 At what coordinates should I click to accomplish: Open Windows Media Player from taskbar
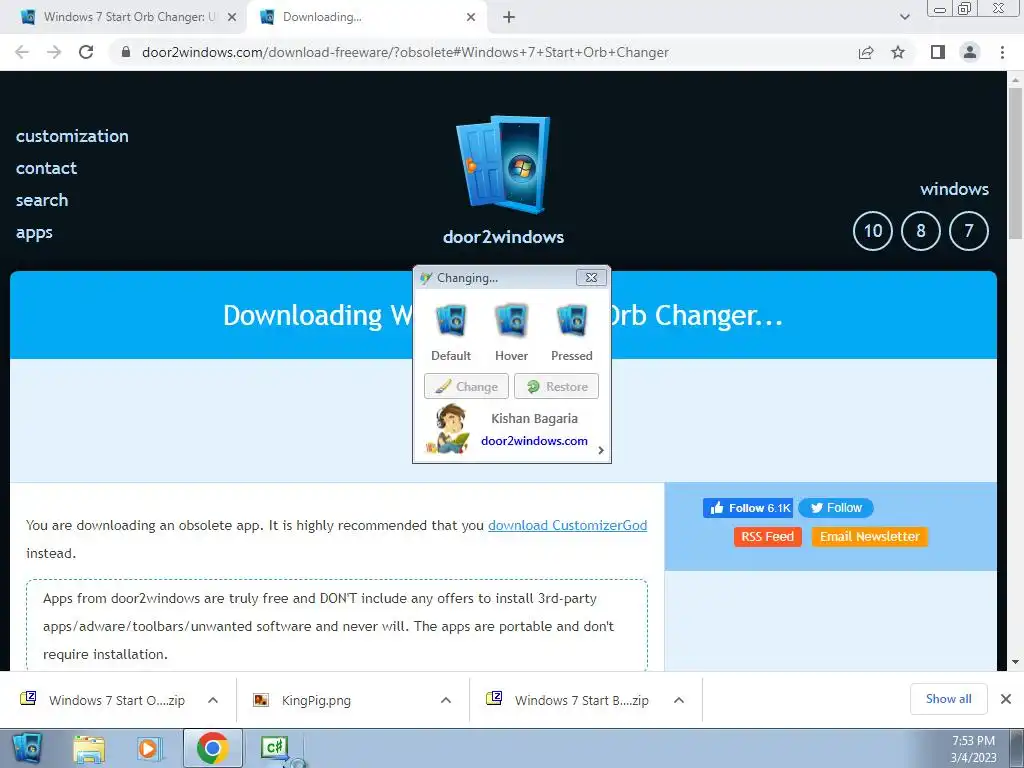click(x=149, y=748)
